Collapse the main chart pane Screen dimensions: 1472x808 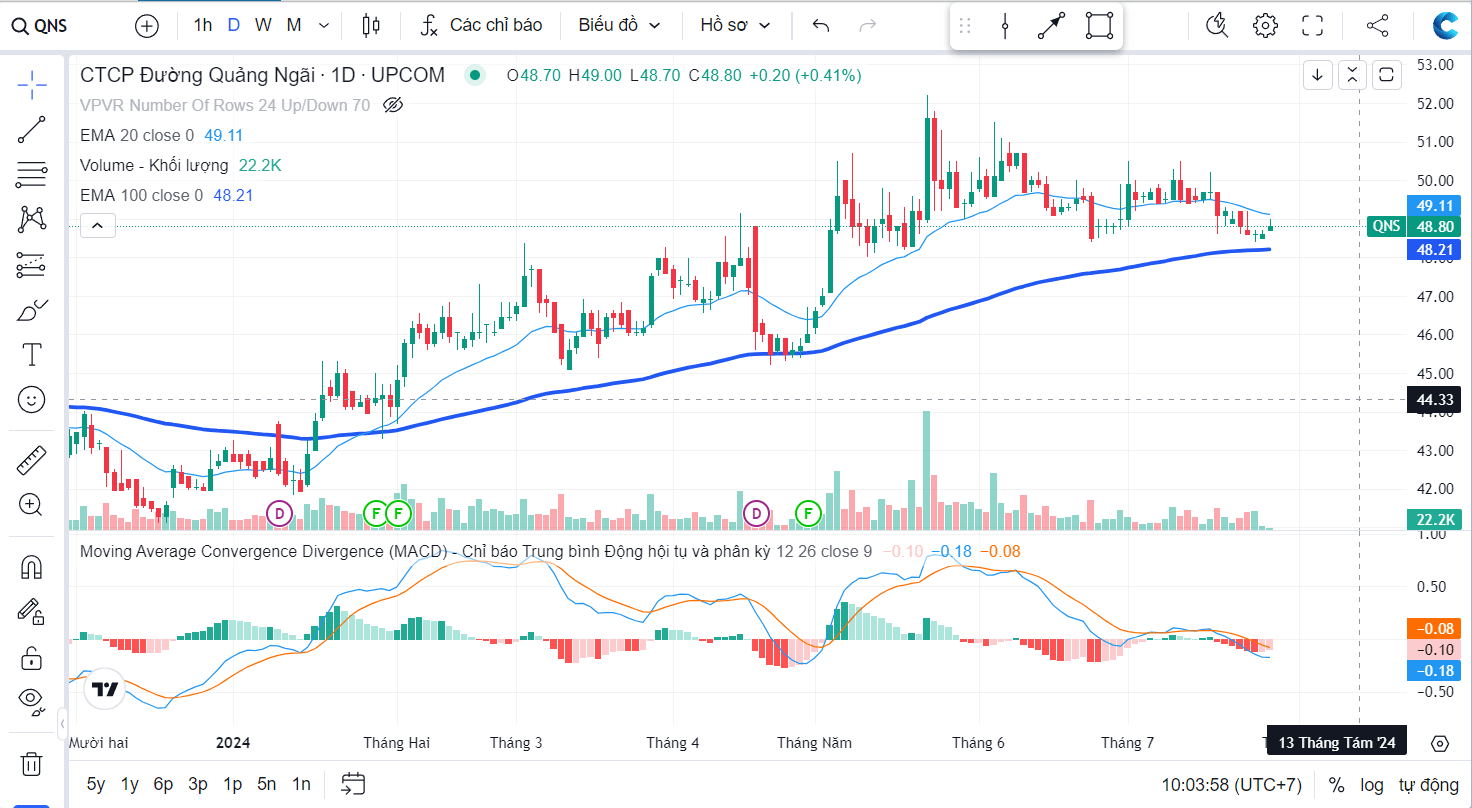(1352, 74)
